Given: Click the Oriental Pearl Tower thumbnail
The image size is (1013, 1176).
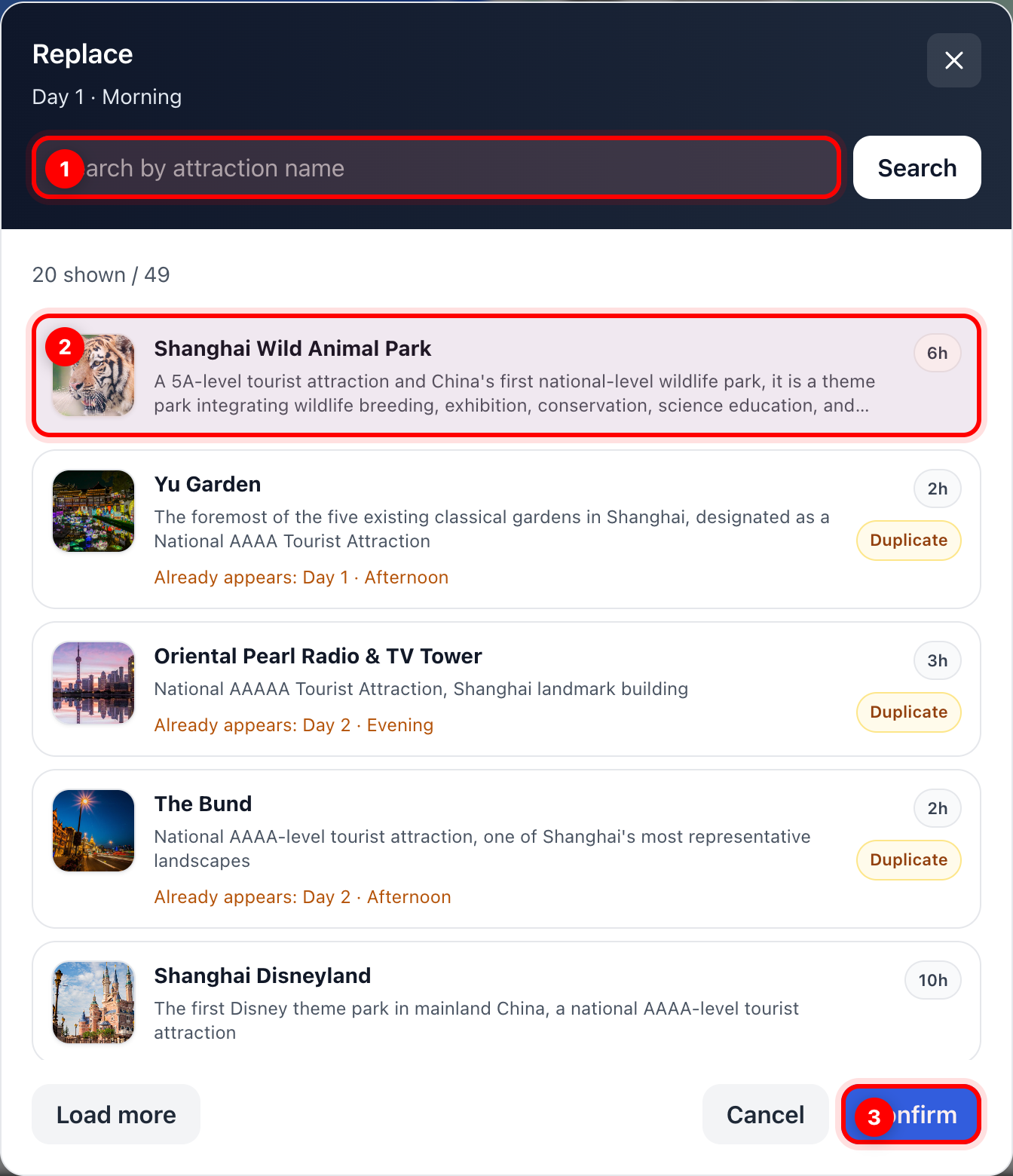Looking at the screenshot, I should pyautogui.click(x=93, y=683).
